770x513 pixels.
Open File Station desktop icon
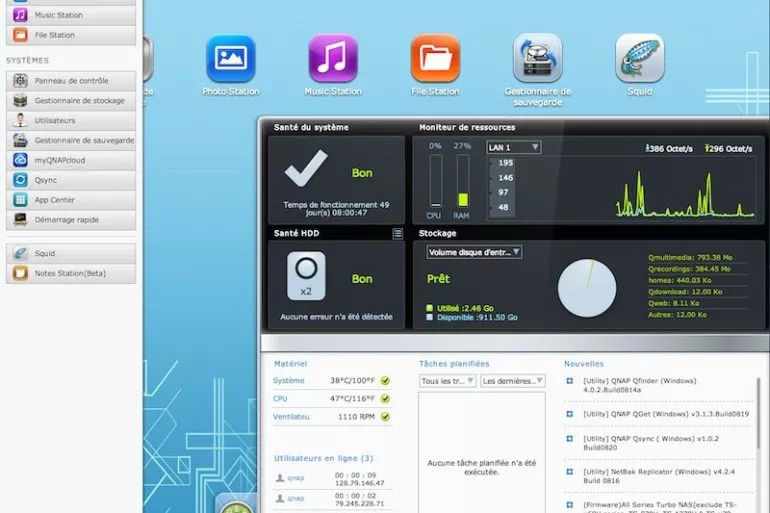tap(435, 59)
